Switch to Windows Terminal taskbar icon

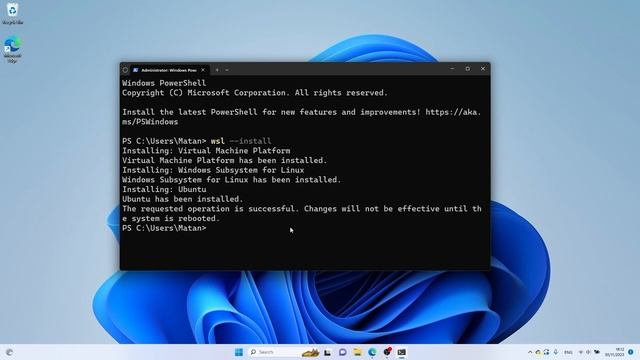tap(402, 352)
